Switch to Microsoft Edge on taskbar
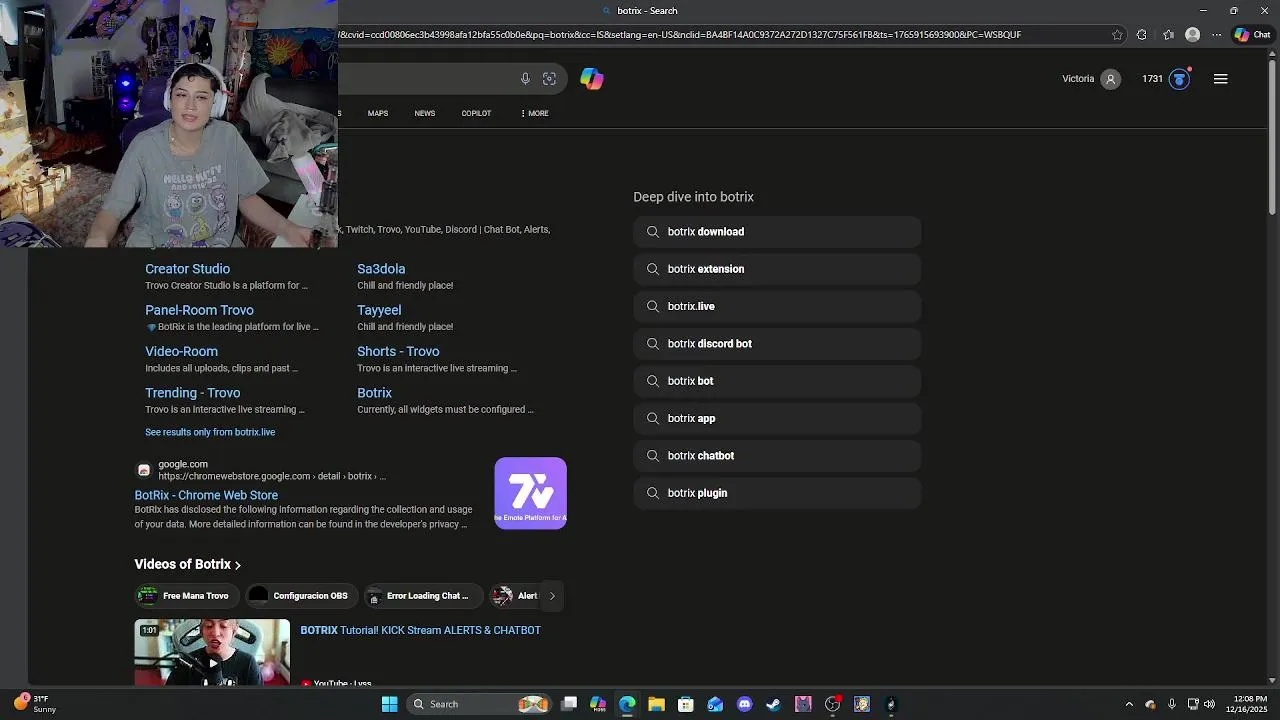The height and width of the screenshot is (720, 1280). (x=627, y=704)
